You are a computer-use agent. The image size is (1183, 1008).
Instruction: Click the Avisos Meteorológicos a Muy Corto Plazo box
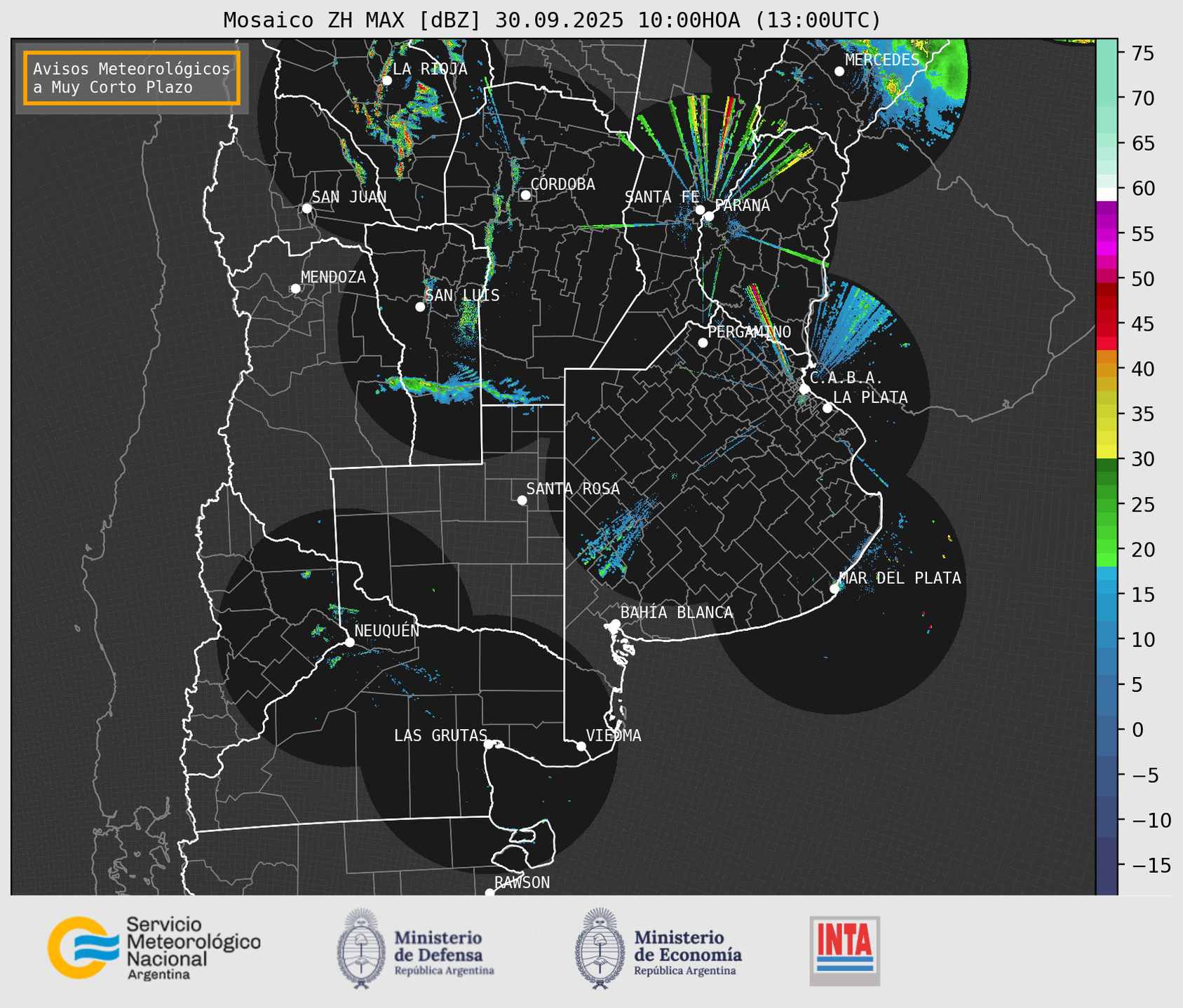point(132,77)
